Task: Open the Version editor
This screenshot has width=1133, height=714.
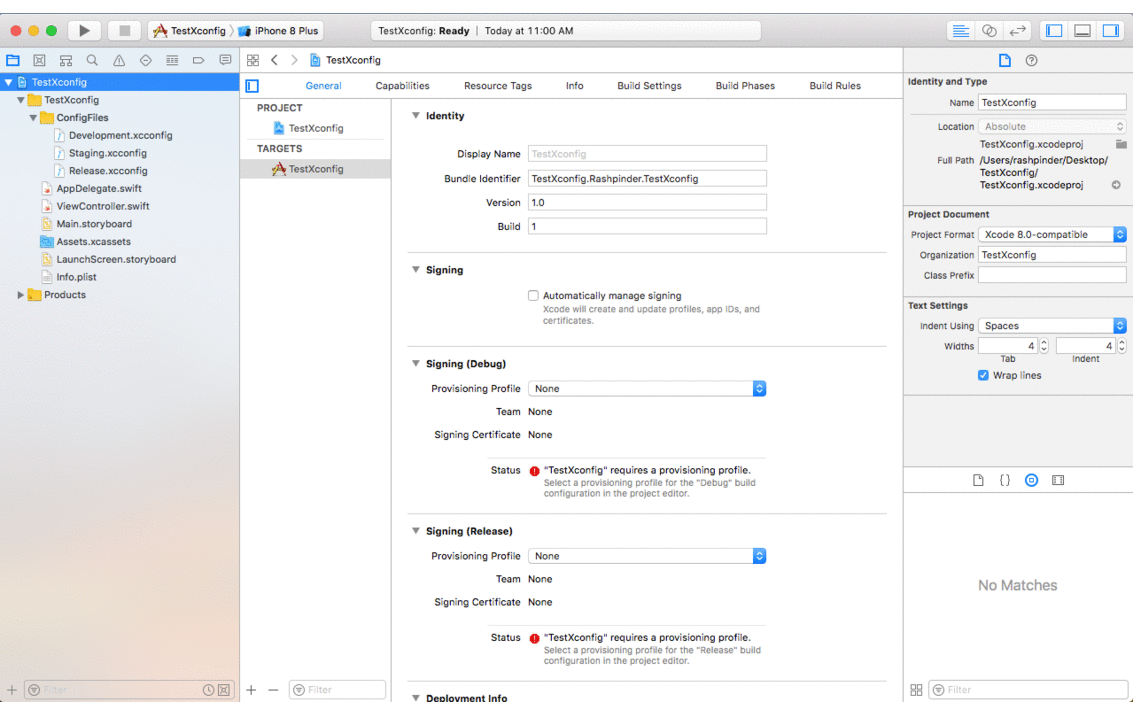Action: click(x=1017, y=30)
